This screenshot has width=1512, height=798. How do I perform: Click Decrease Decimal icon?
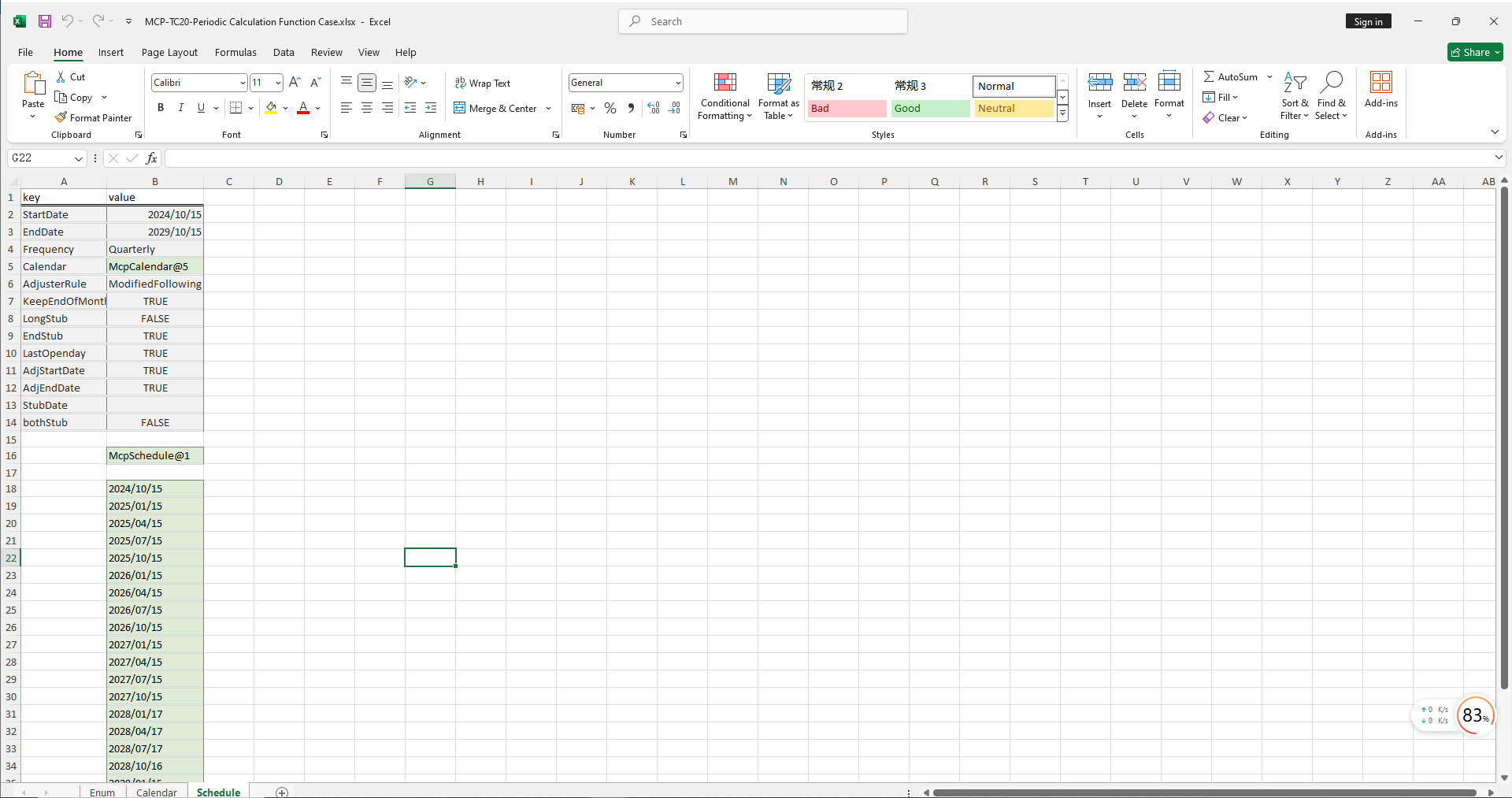(x=674, y=108)
